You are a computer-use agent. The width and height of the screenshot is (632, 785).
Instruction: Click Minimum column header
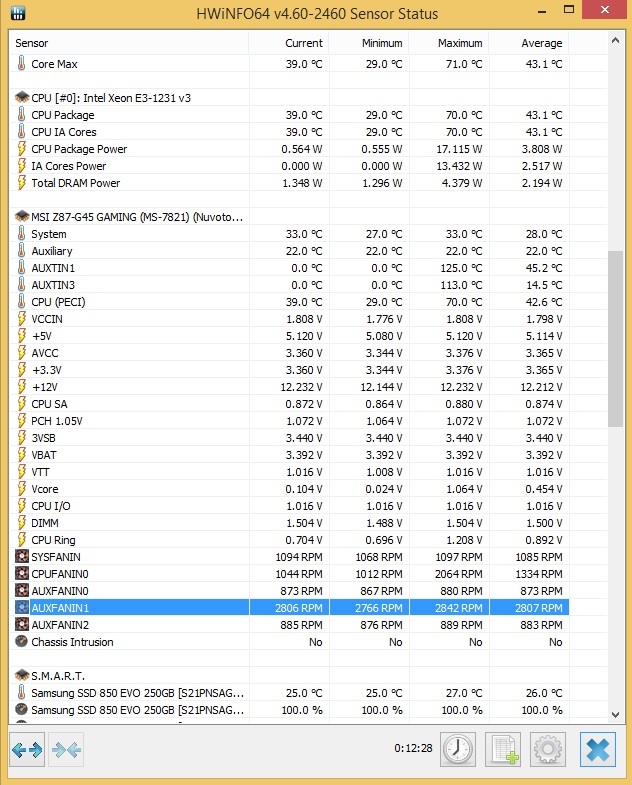click(369, 43)
